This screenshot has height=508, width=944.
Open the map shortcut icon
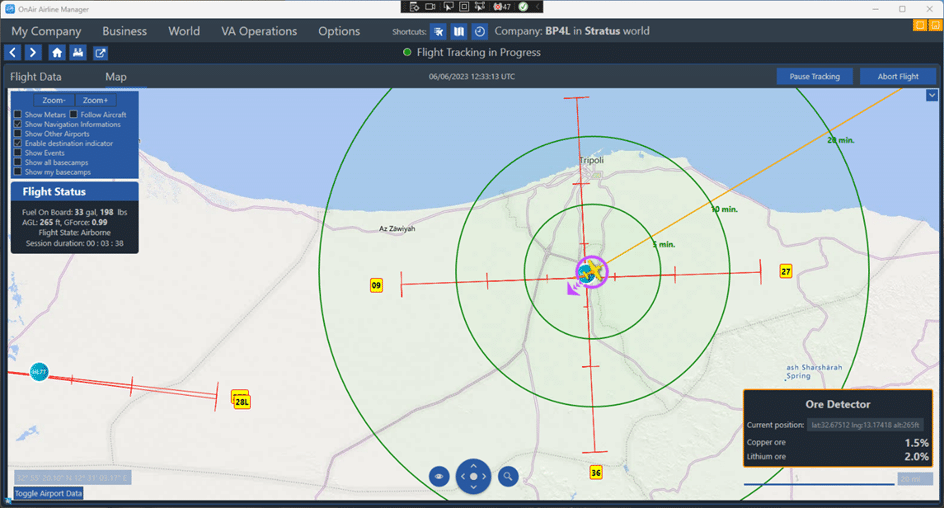click(459, 32)
